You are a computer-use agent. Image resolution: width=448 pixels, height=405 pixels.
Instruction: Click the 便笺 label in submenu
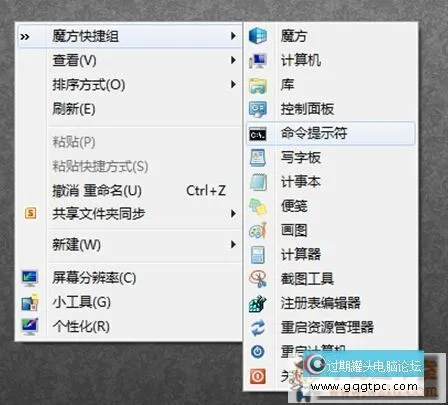pyautogui.click(x=294, y=206)
